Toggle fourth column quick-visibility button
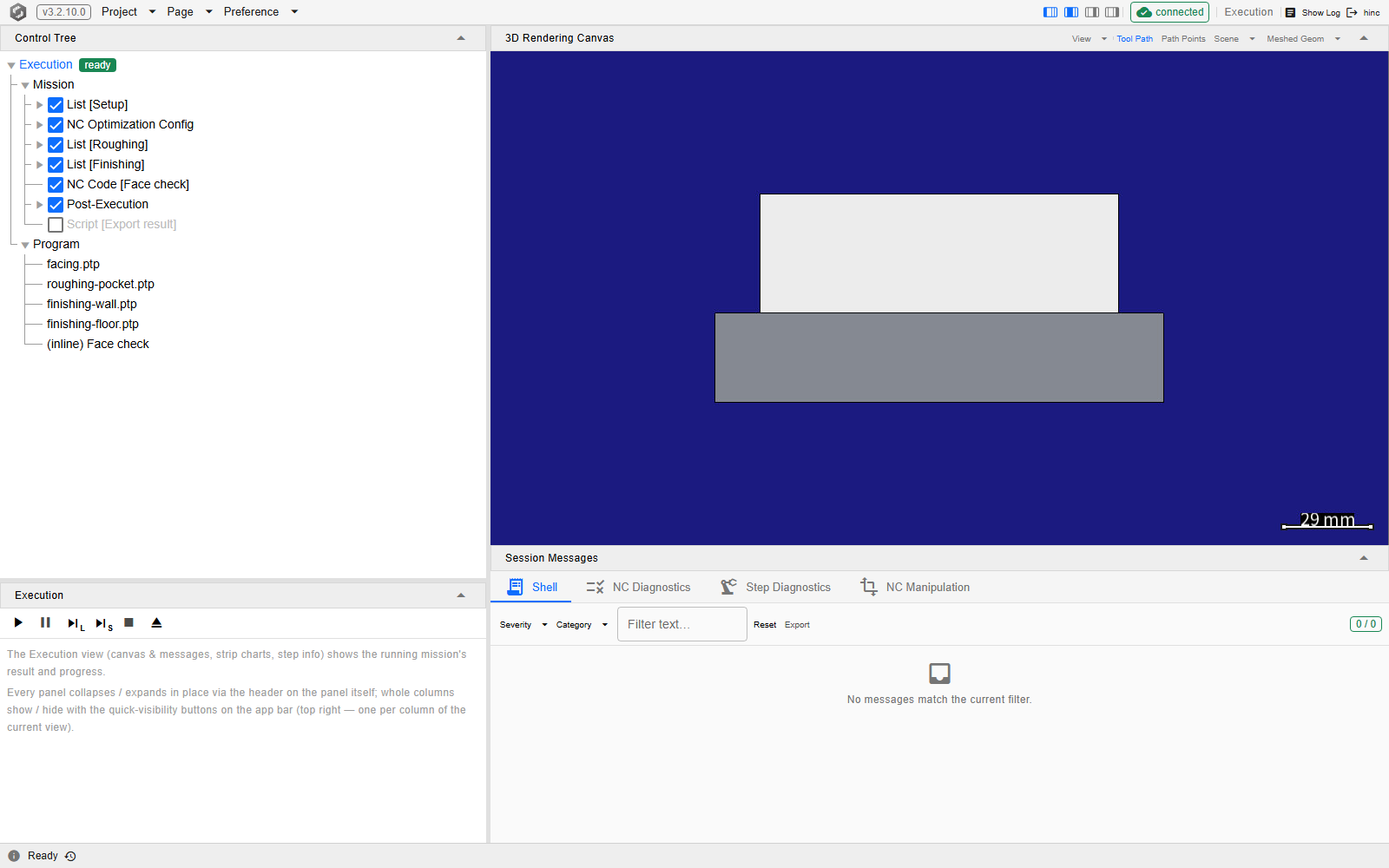Viewport: 1389px width, 868px height. pos(1112,12)
